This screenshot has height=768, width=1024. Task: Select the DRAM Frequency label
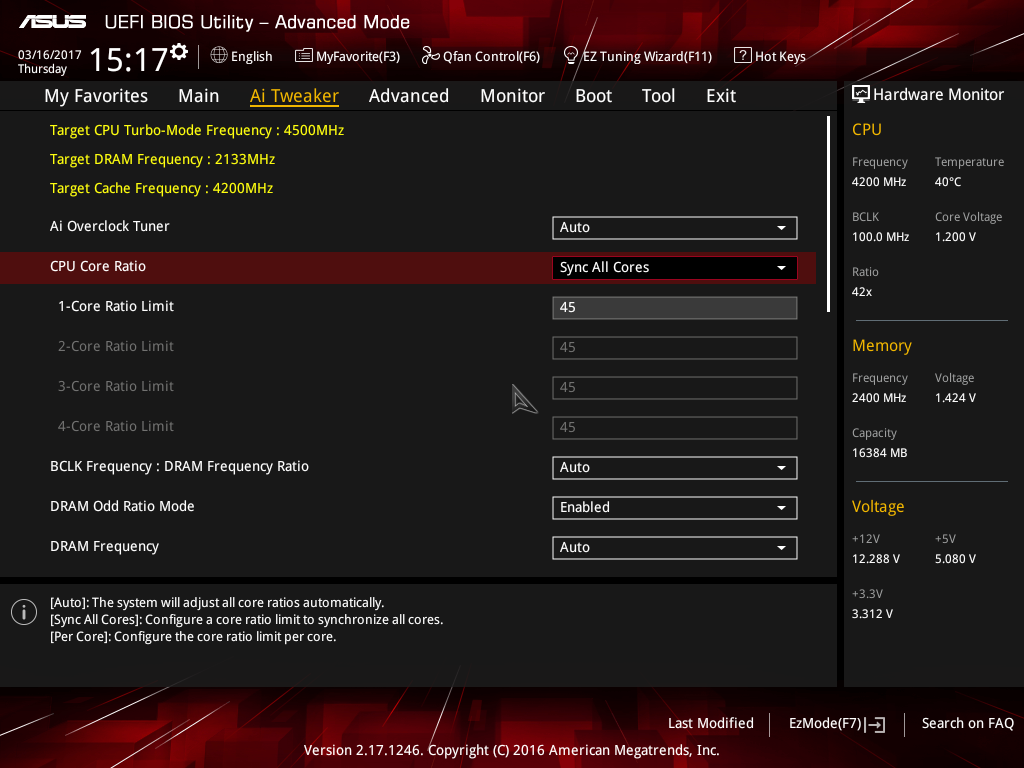(104, 547)
